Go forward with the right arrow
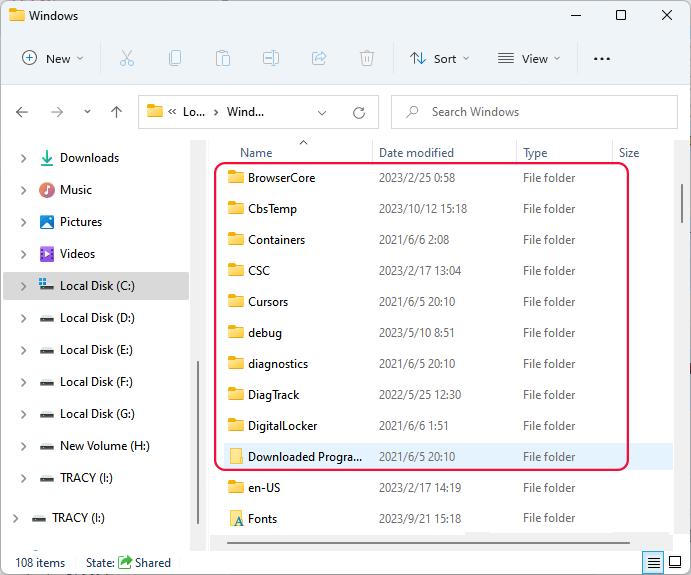The height and width of the screenshot is (575, 691). [x=57, y=112]
